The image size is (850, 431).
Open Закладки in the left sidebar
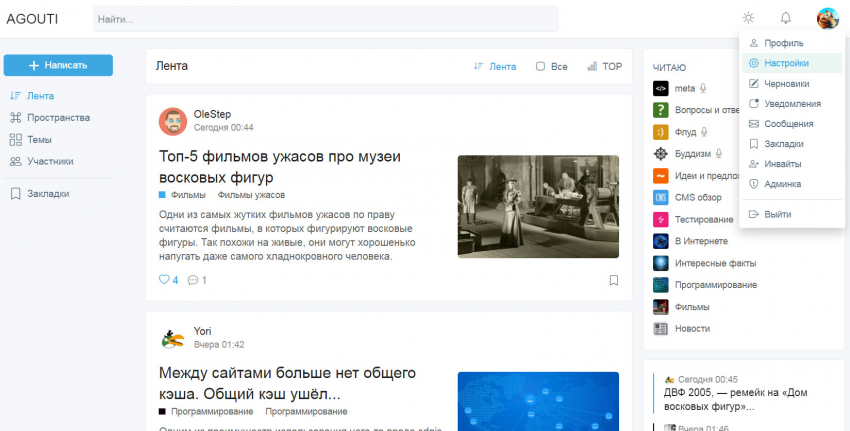click(40, 194)
